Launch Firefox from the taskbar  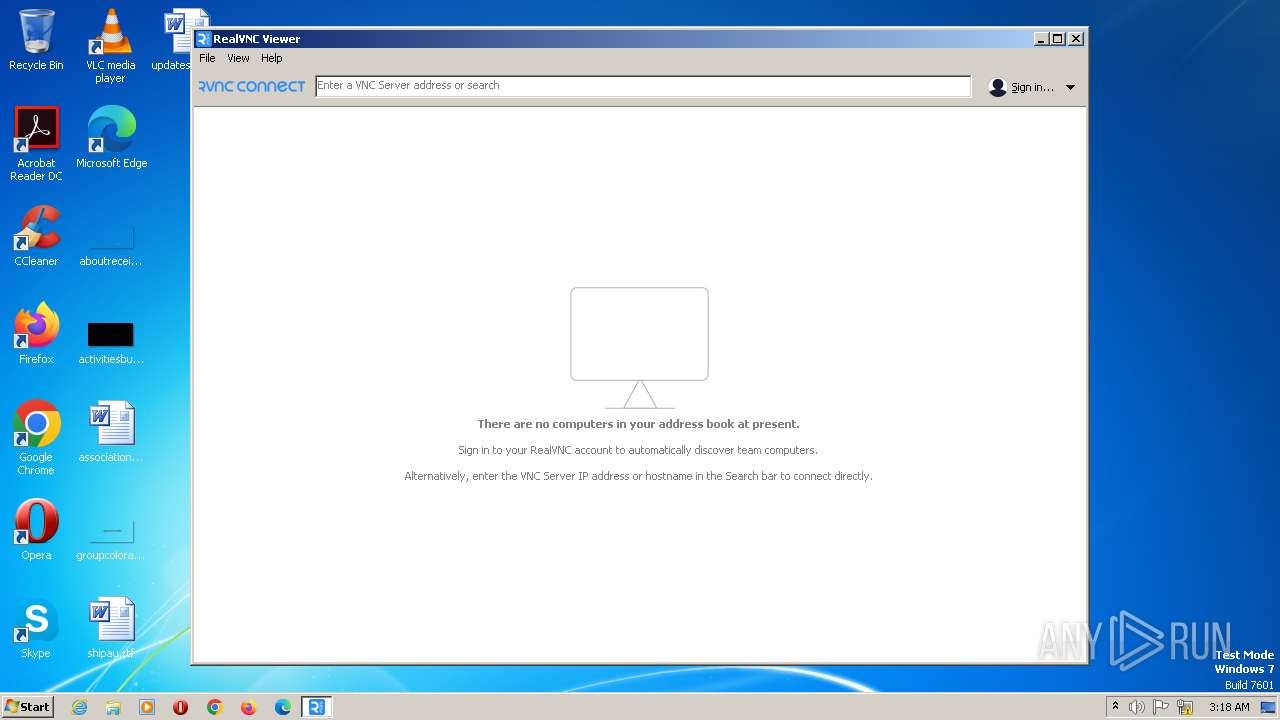[x=249, y=707]
